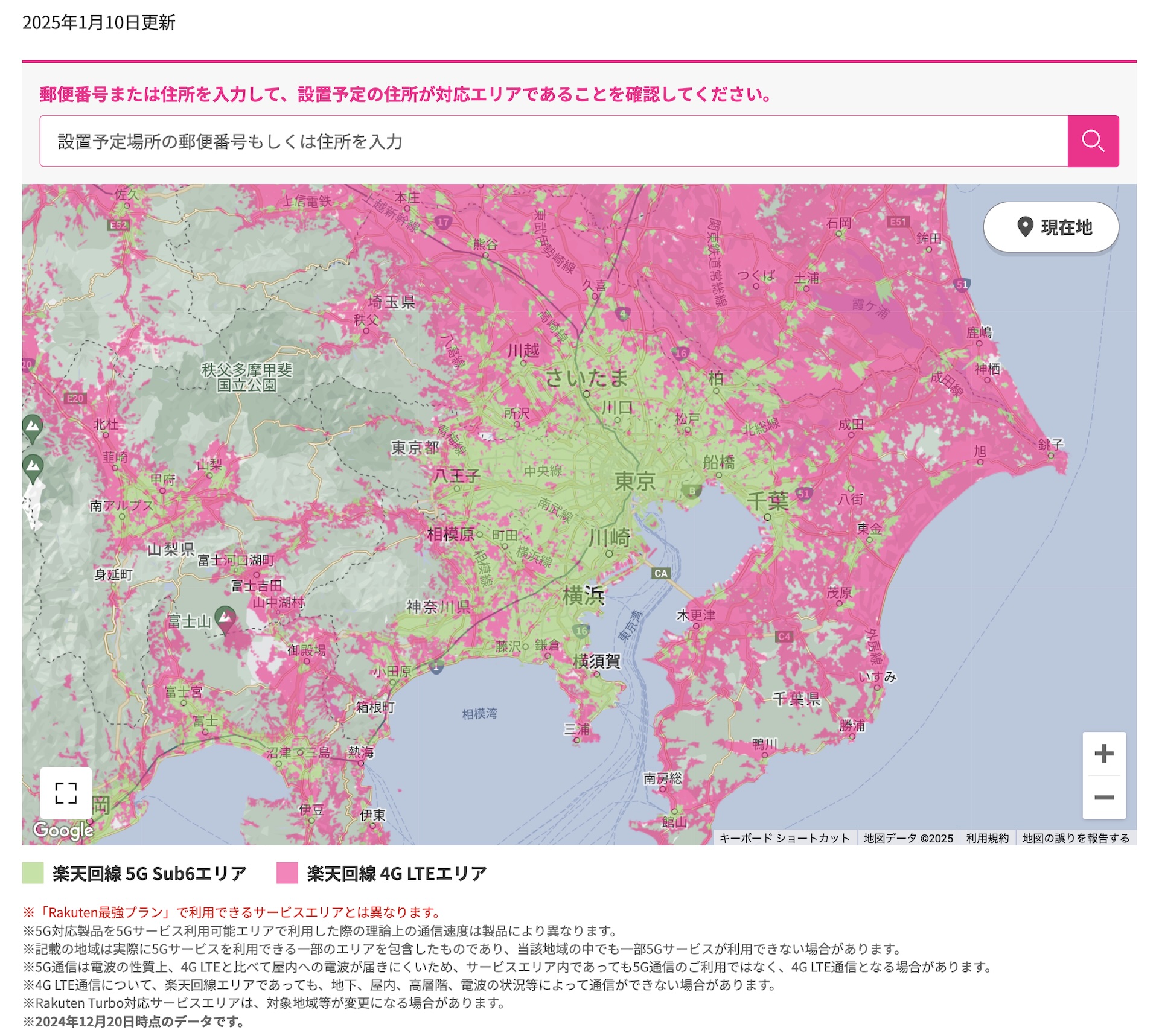Click the address or postal code input field
Screen dimensions: 1159x1036
pos(553,141)
